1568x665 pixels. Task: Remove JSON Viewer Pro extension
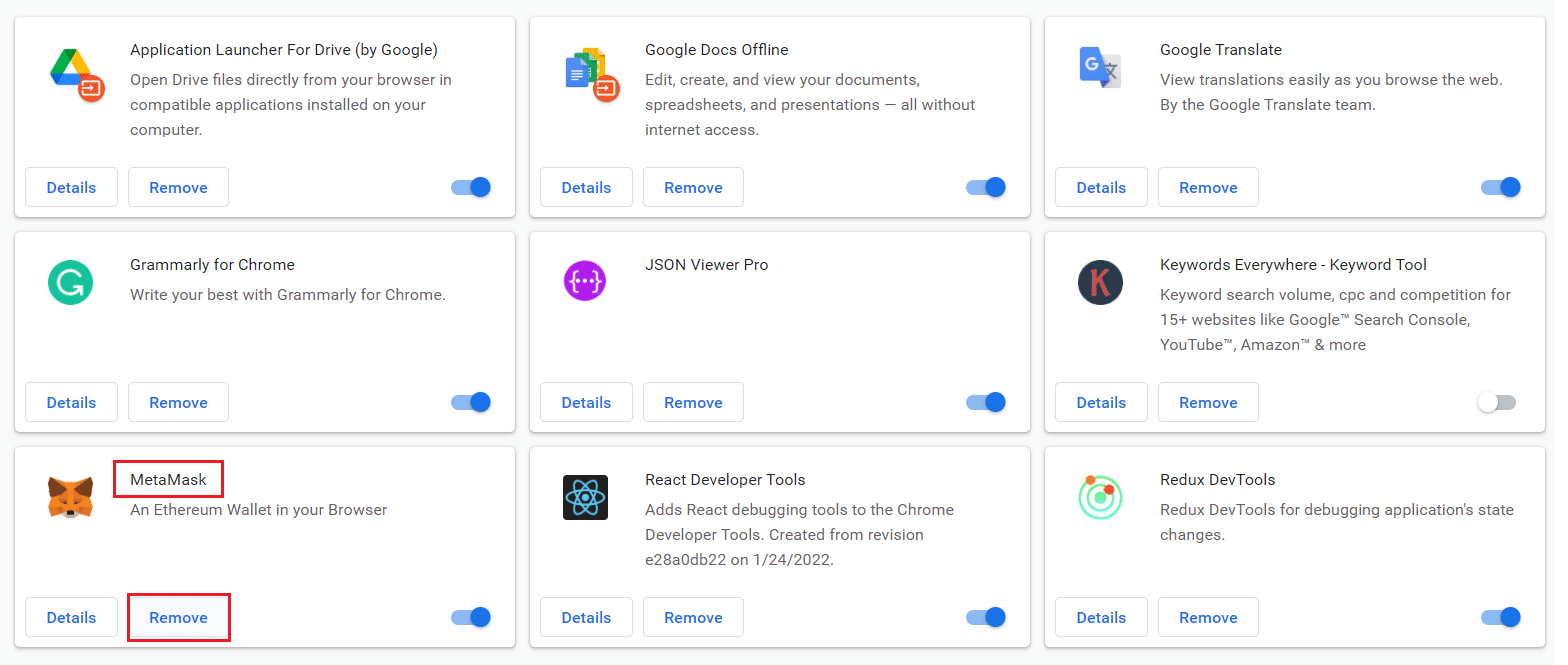click(x=693, y=402)
